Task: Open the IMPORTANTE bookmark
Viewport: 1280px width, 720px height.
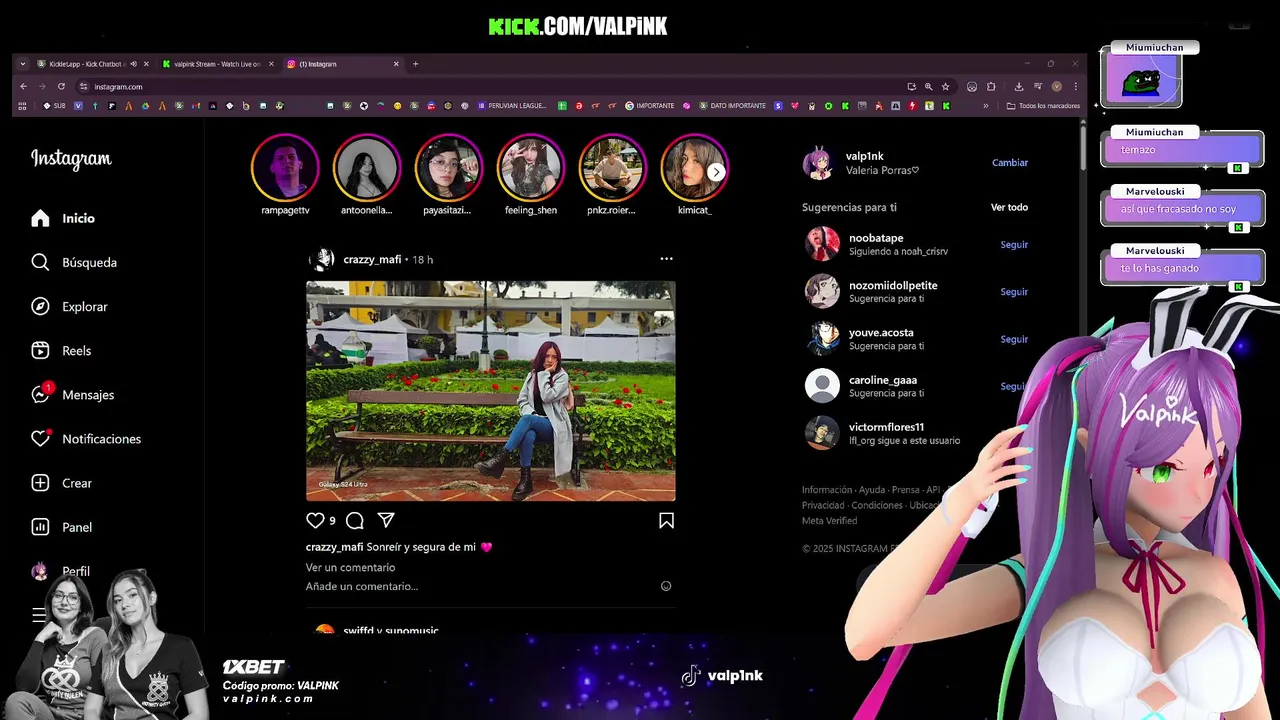Action: 650,105
